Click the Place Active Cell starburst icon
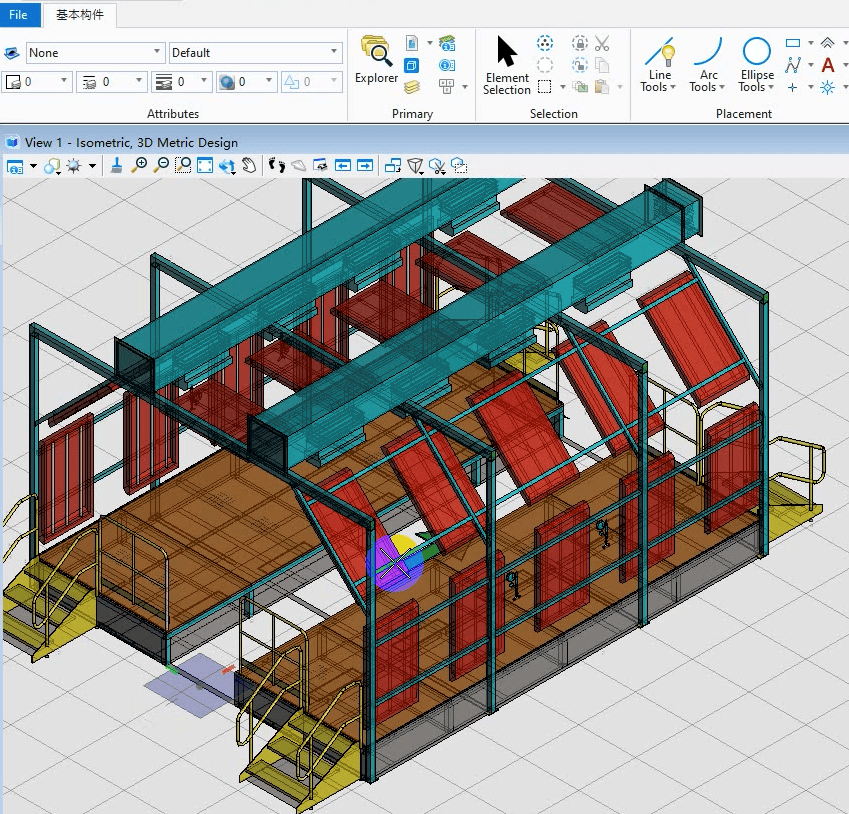Image resolution: width=849 pixels, height=814 pixels. (827, 87)
